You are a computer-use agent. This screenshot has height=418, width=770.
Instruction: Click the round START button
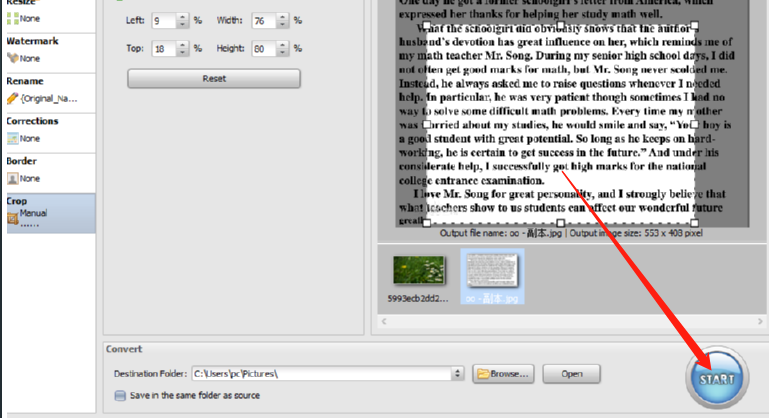click(x=717, y=378)
